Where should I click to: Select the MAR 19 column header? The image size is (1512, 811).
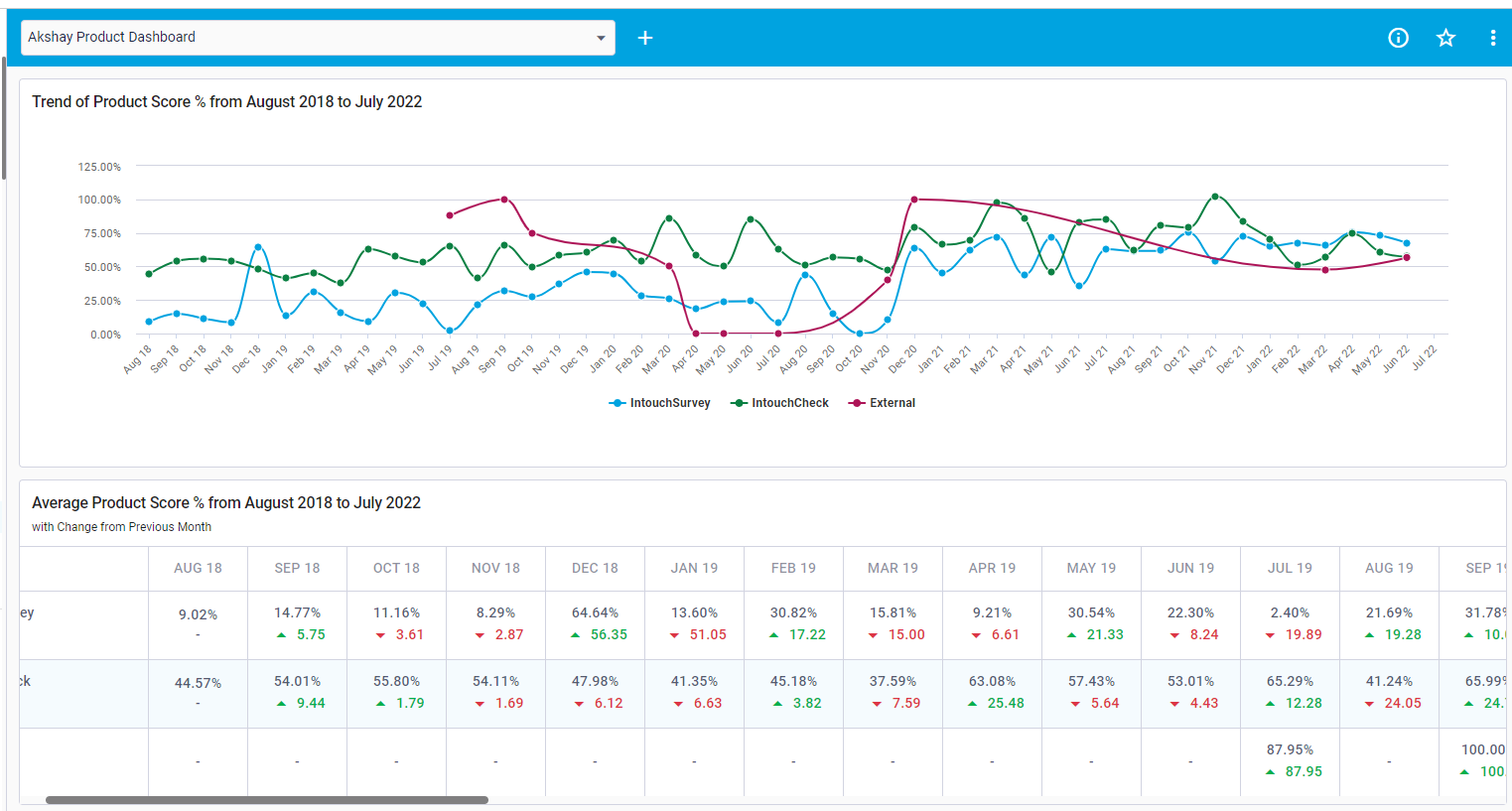click(893, 568)
